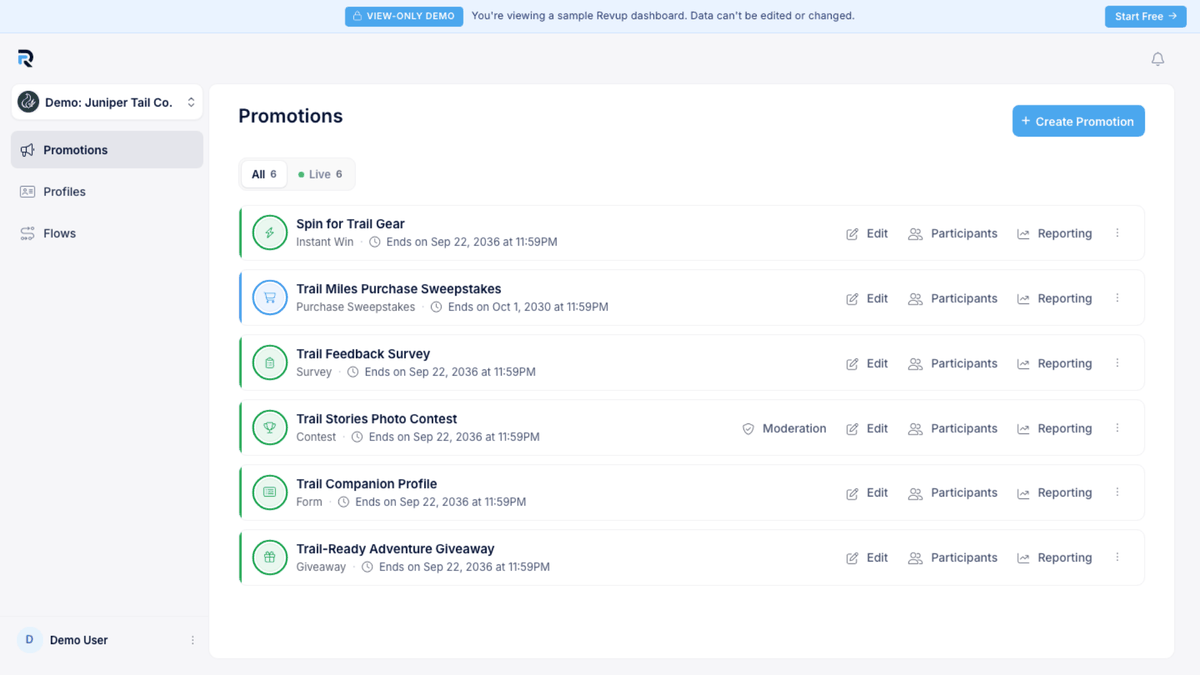1200x675 pixels.
Task: Open the Trail Stories Photo Contest title
Action: (x=377, y=419)
